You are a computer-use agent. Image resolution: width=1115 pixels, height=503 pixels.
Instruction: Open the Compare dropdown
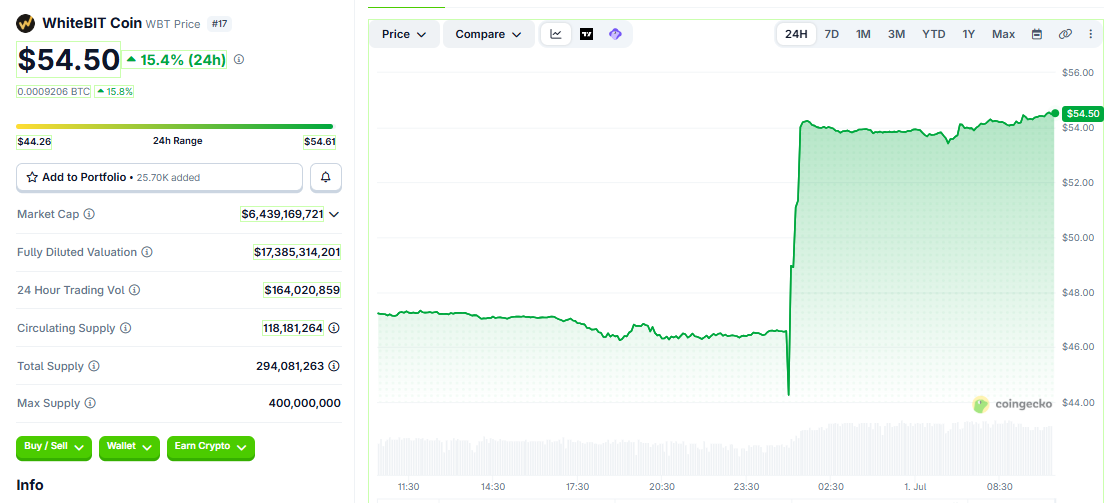489,34
